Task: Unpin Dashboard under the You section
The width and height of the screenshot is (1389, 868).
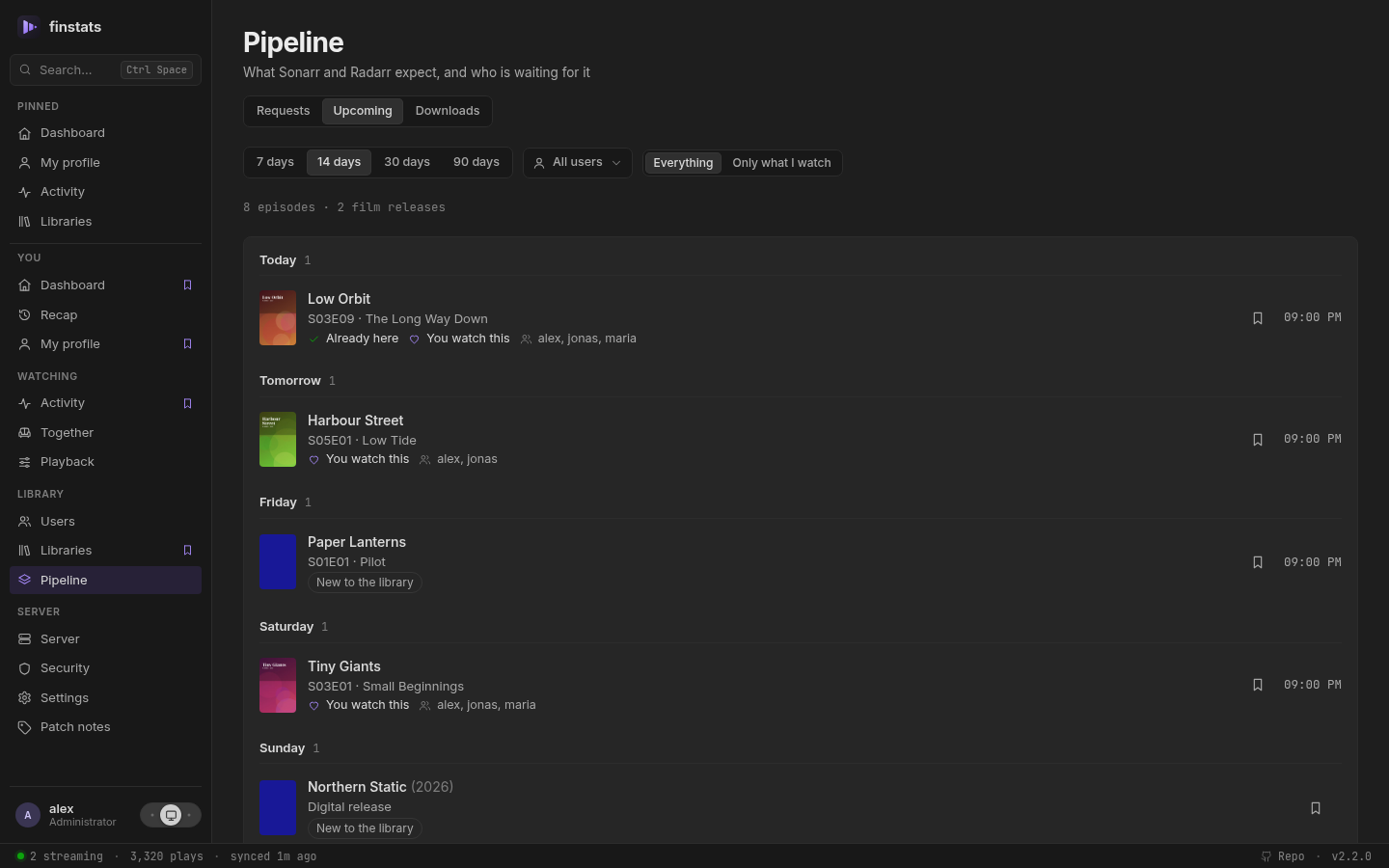Action: pyautogui.click(x=188, y=285)
